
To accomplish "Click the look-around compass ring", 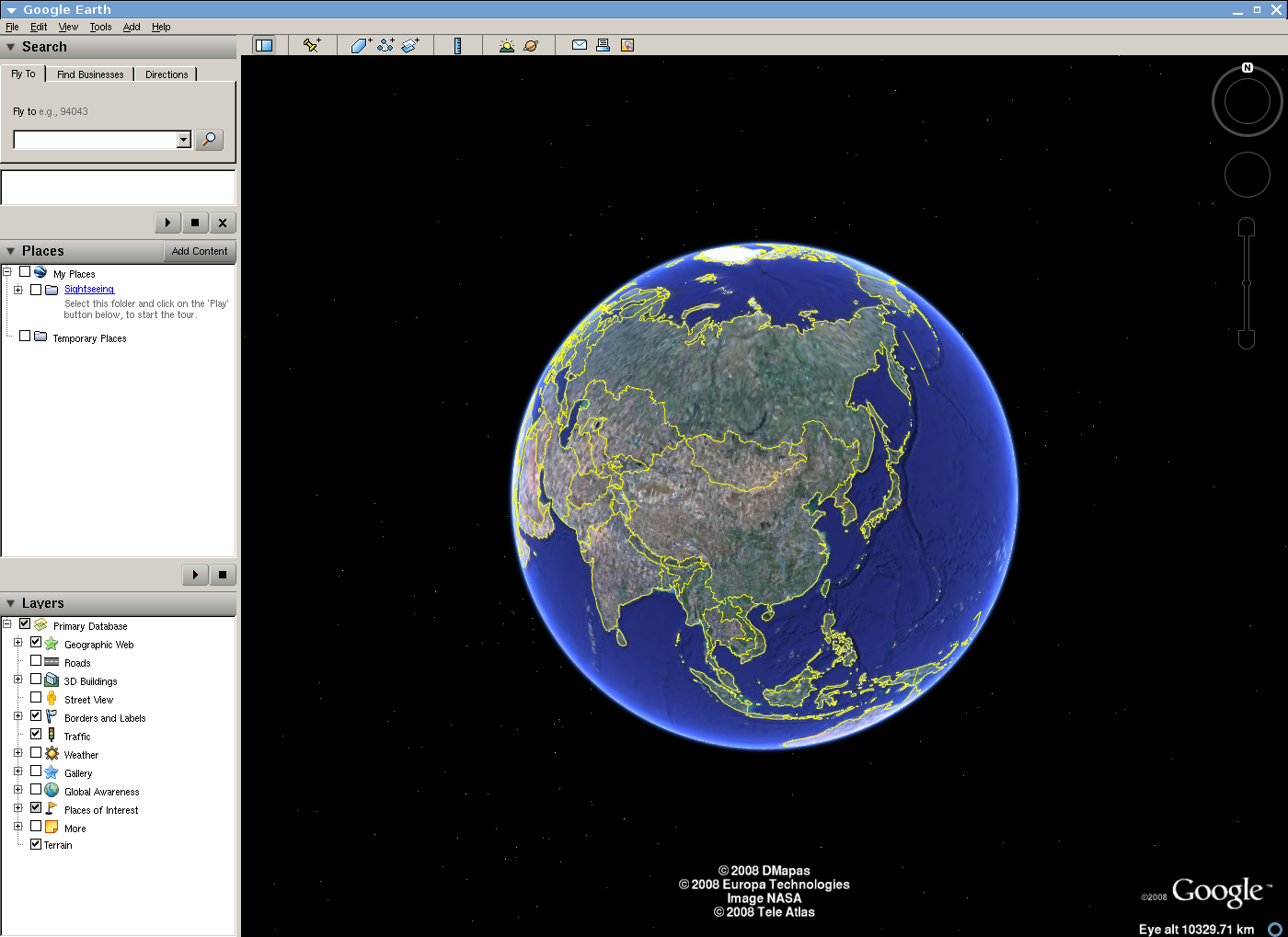I will tap(1248, 101).
